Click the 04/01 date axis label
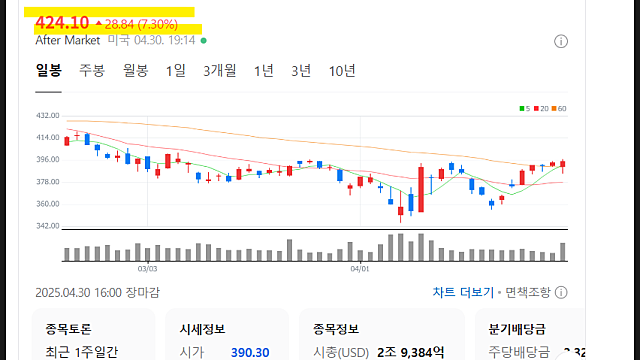 point(360,269)
